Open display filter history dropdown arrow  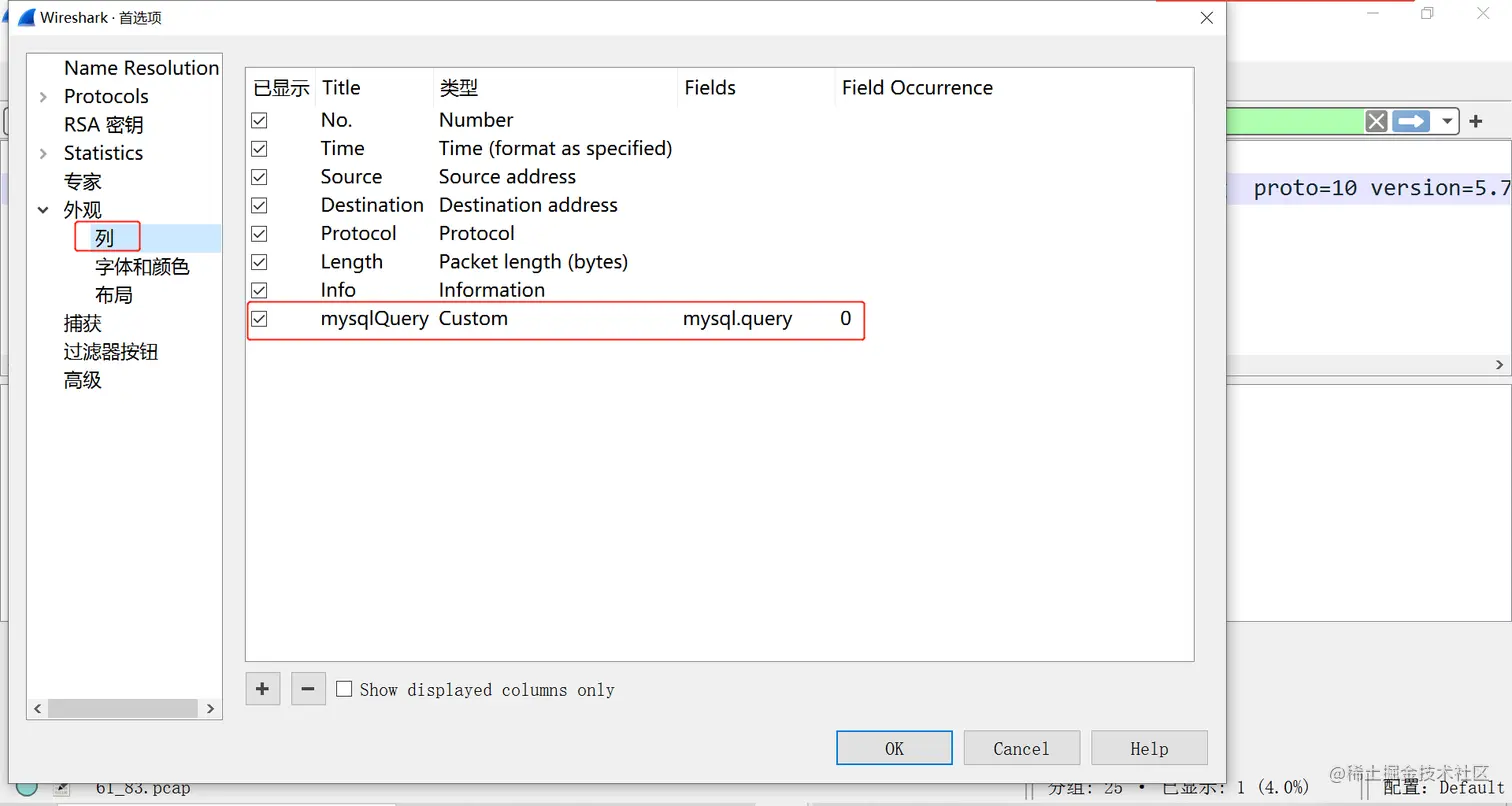point(1447,122)
